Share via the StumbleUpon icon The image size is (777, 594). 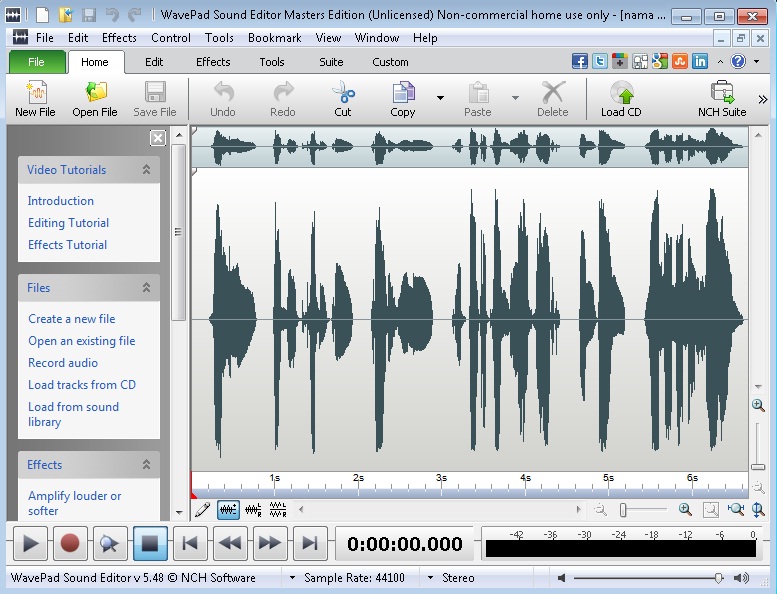click(680, 61)
